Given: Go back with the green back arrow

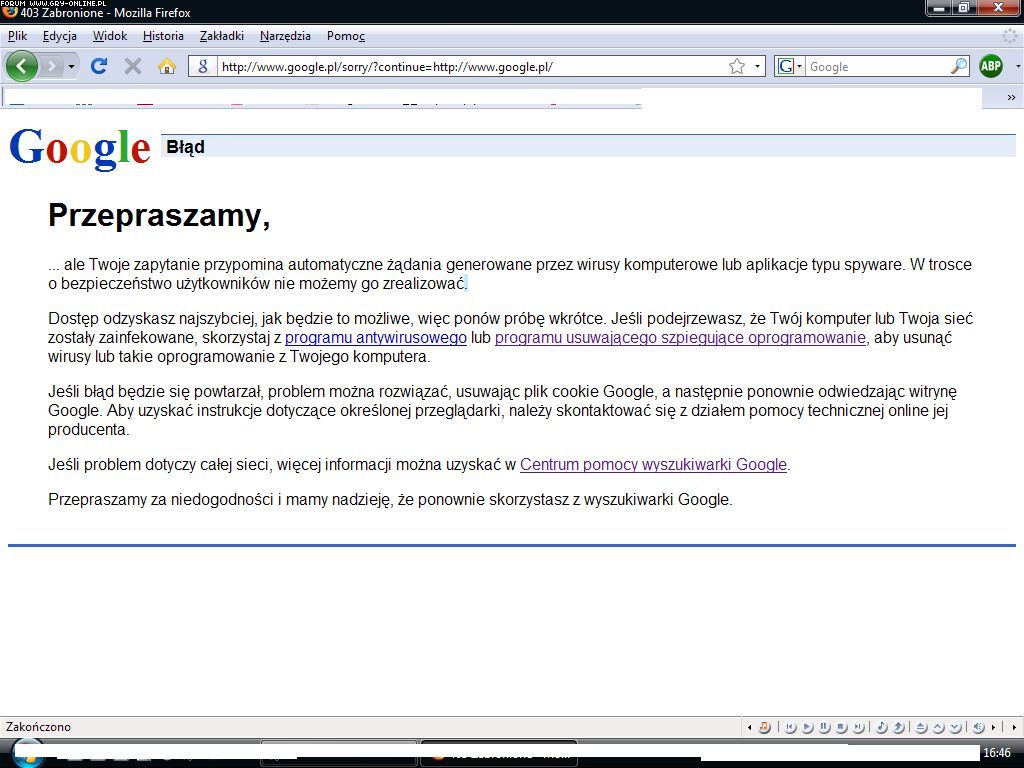Looking at the screenshot, I should point(22,66).
